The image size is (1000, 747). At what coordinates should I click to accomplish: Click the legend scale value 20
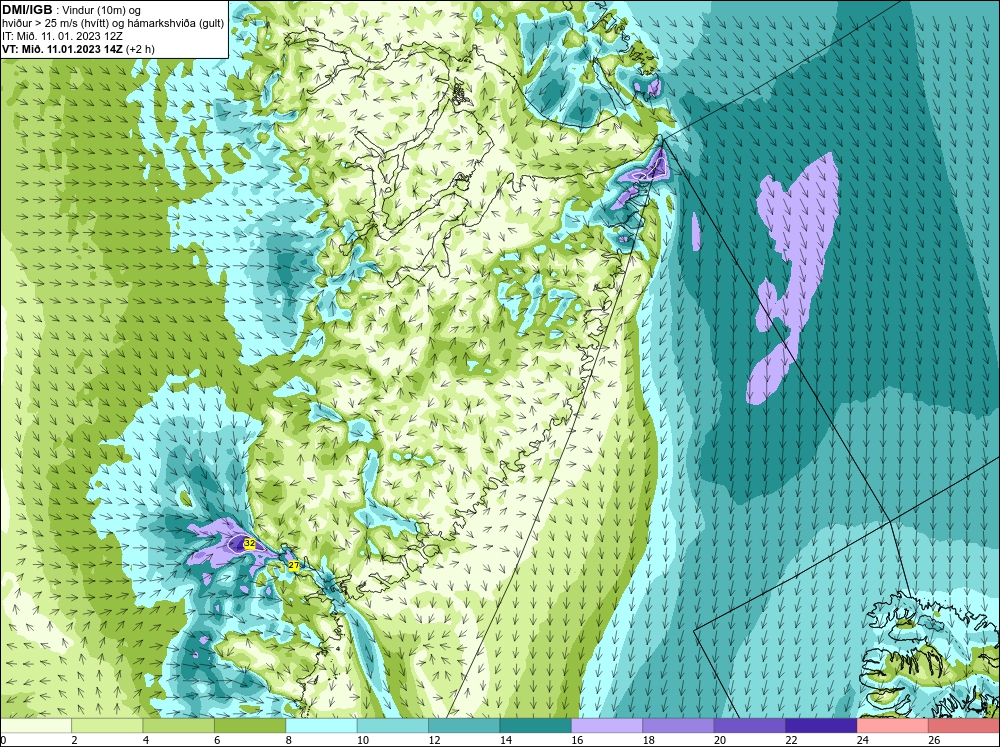[x=720, y=740]
